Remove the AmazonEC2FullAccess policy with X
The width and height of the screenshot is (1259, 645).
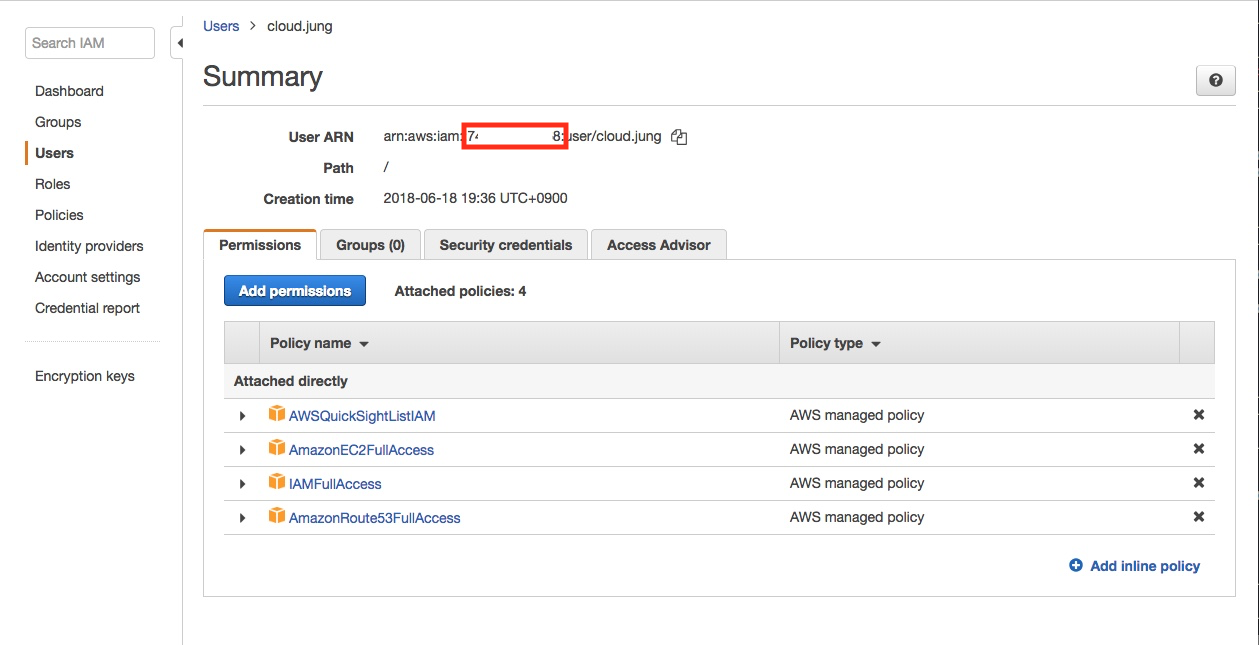[x=1198, y=449]
